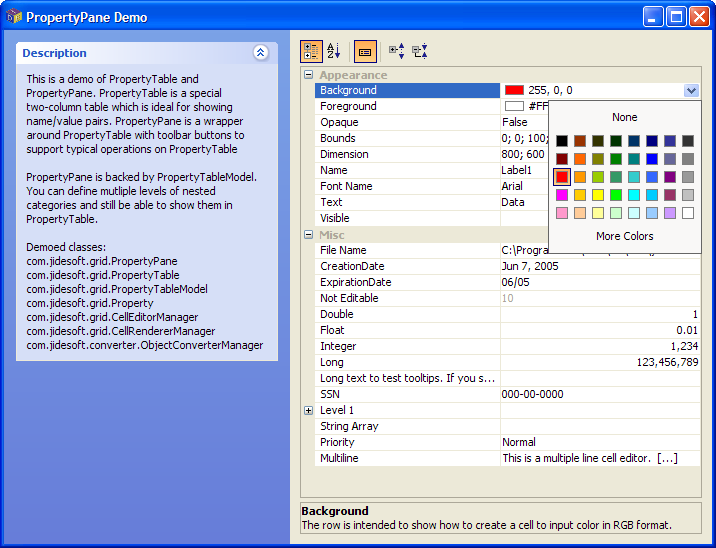Click the Arial Font Name value
Image resolution: width=716 pixels, height=548 pixels.
tap(512, 186)
